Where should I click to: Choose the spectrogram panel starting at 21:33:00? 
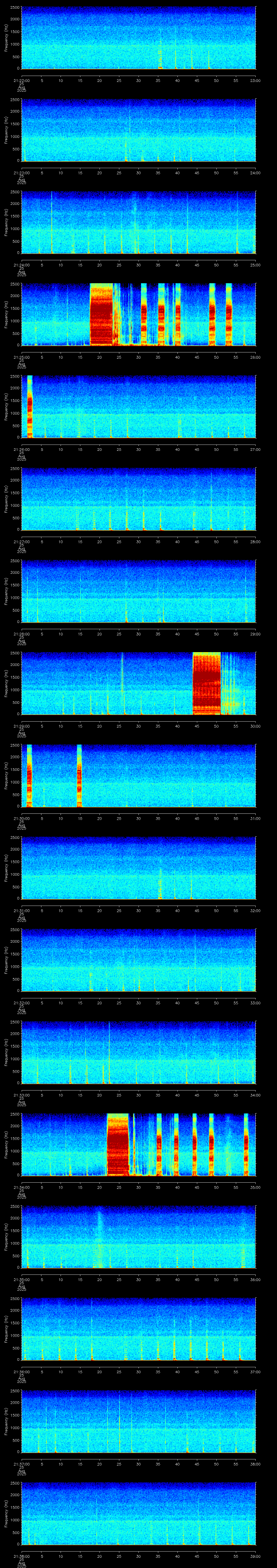[138, 1052]
